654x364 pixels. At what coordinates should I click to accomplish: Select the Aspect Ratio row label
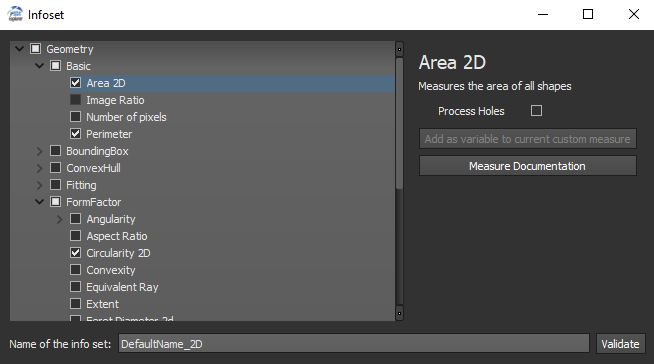[x=117, y=236]
